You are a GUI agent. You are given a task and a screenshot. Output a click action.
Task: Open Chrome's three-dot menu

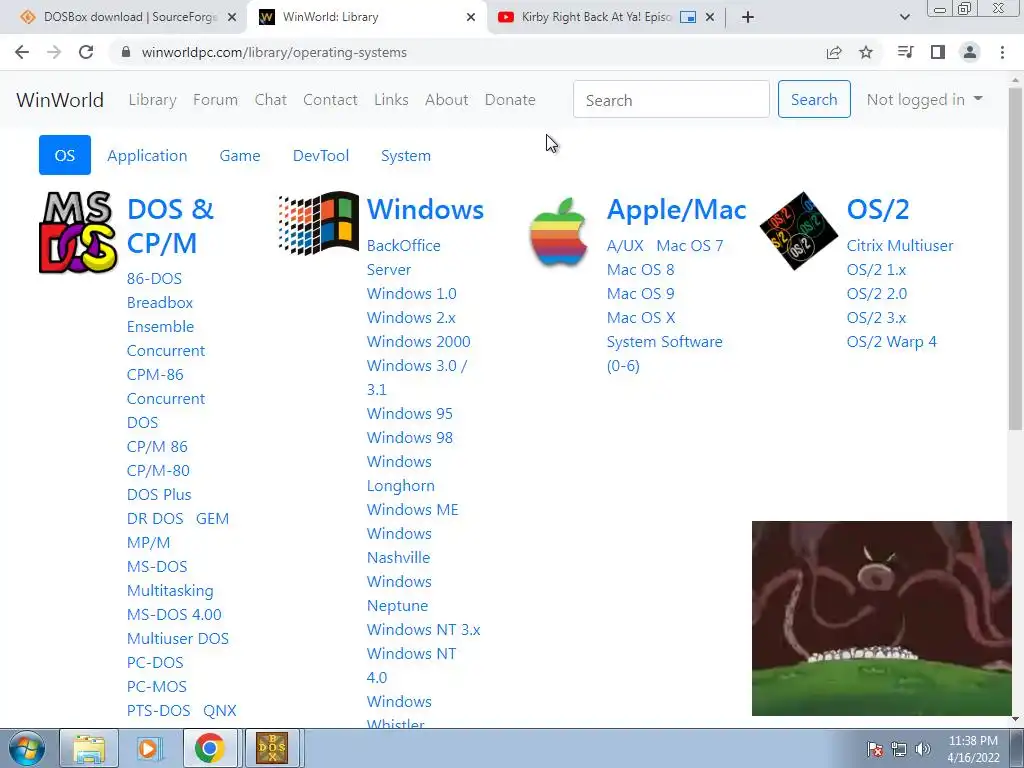(x=1002, y=52)
